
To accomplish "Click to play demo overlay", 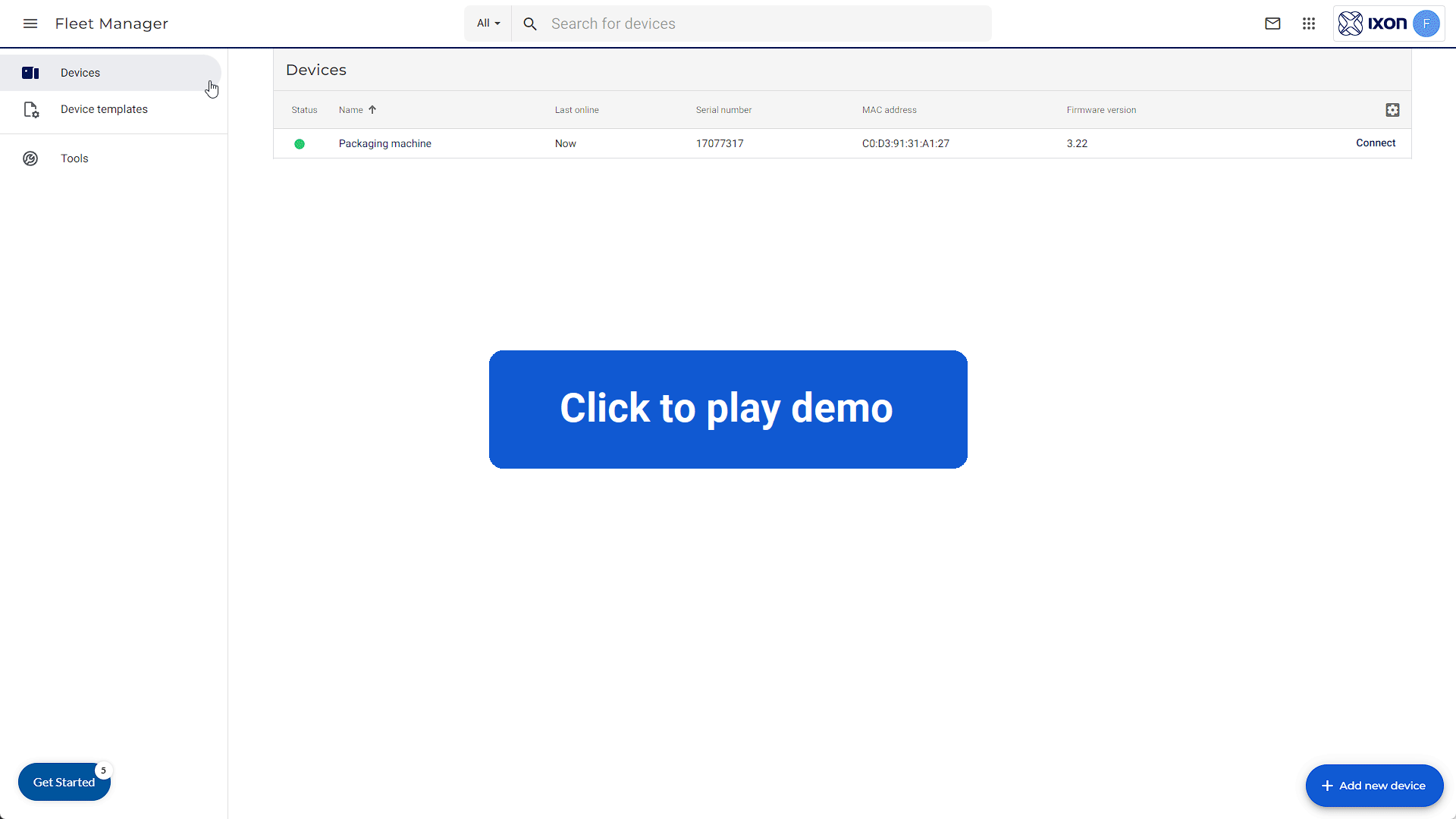I will pyautogui.click(x=728, y=409).
